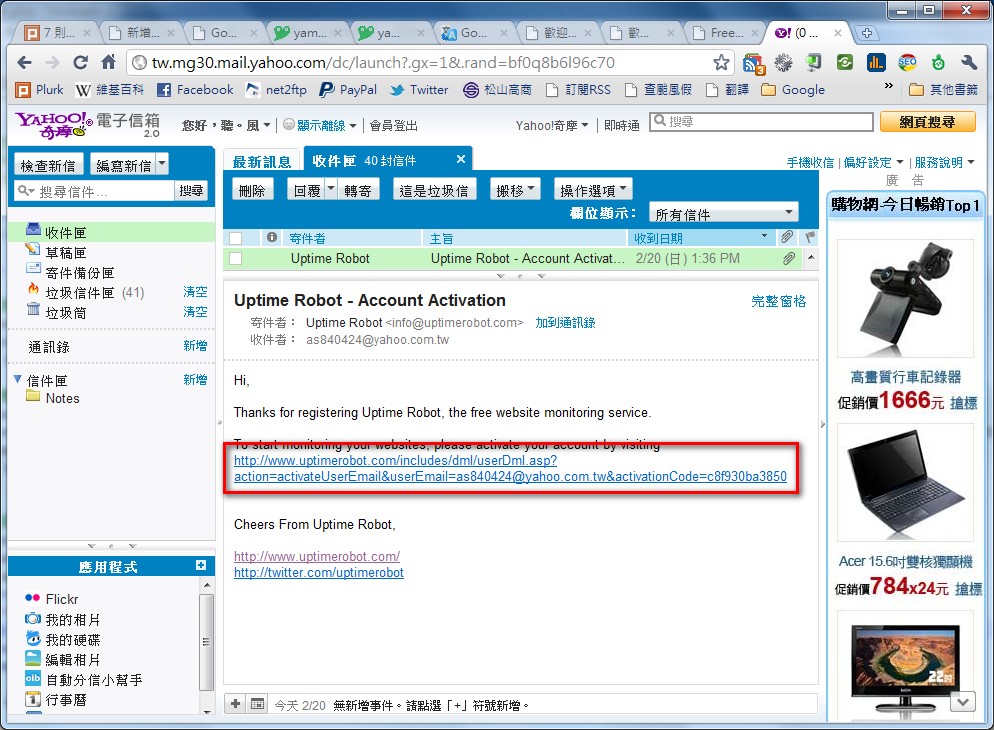Screen dimensions: 994x730
Task: Open dropdown arrow beside 編寫新信
Action: click(x=162, y=164)
